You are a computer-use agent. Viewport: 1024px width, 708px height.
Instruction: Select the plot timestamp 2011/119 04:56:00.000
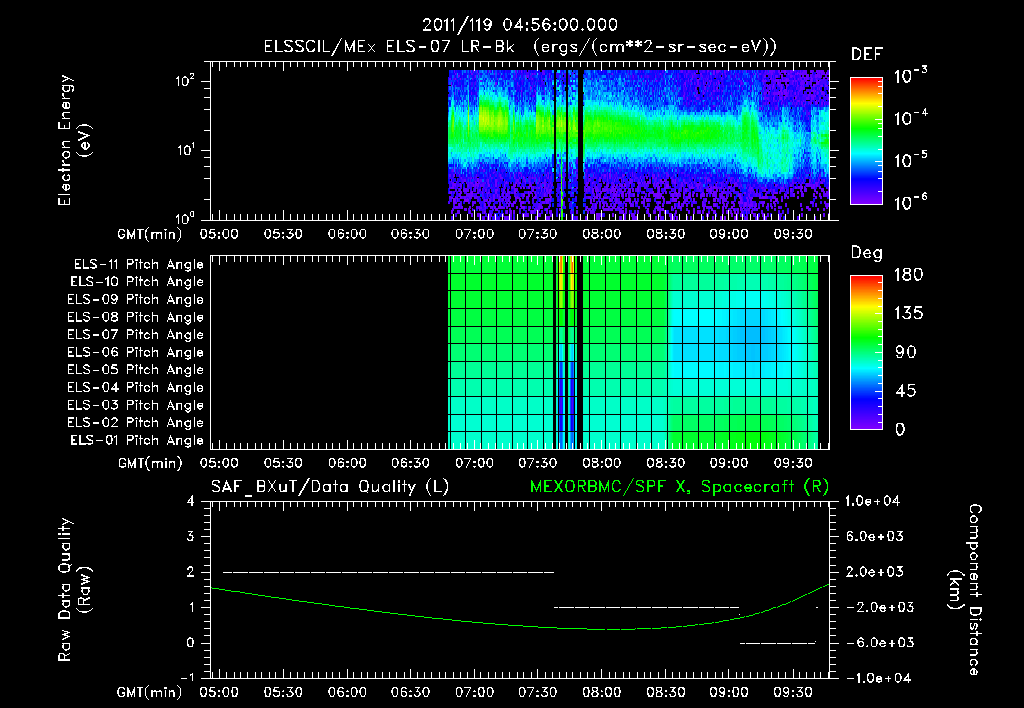pyautogui.click(x=519, y=25)
